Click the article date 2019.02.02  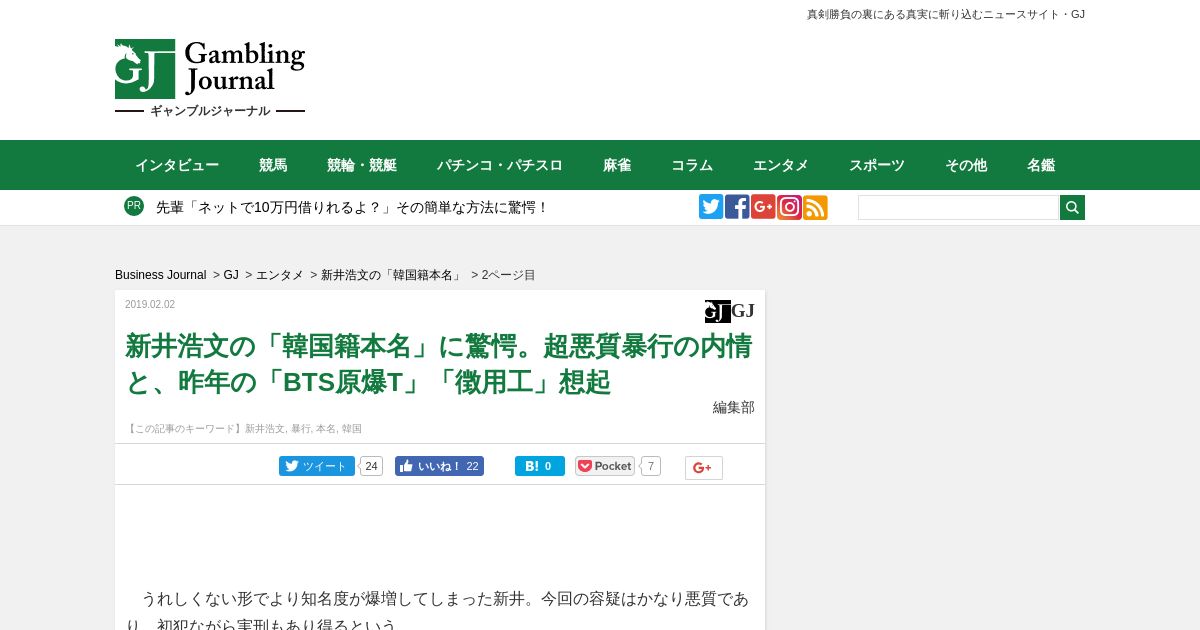(150, 305)
